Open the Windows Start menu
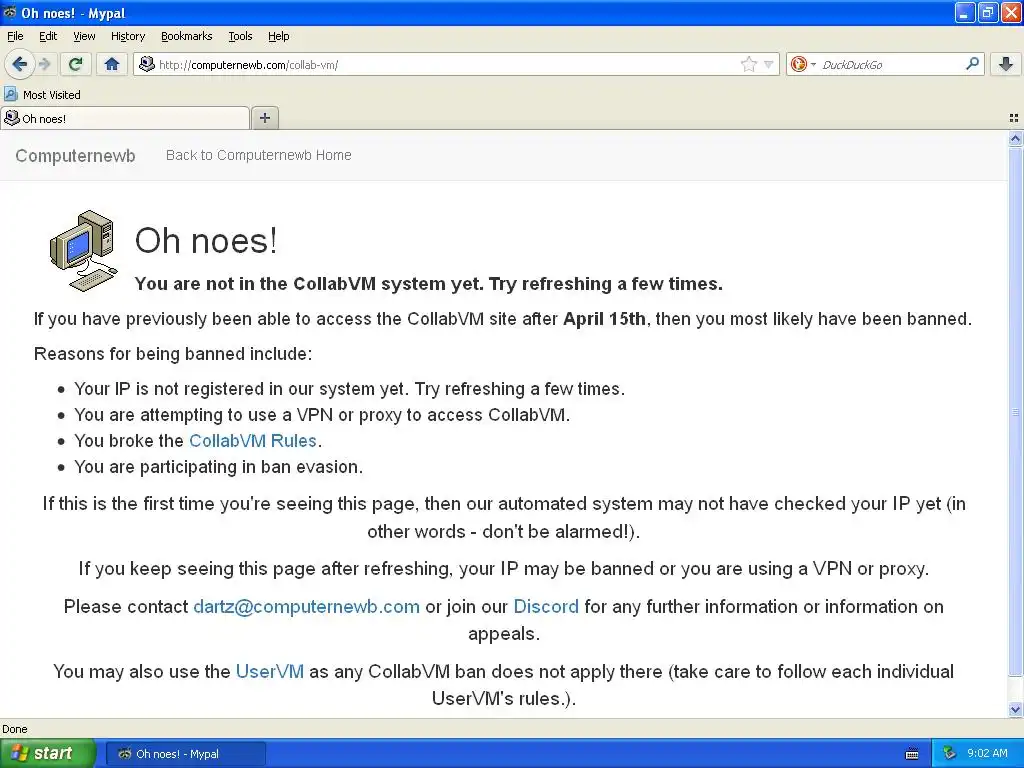The image size is (1024, 768). tap(48, 754)
